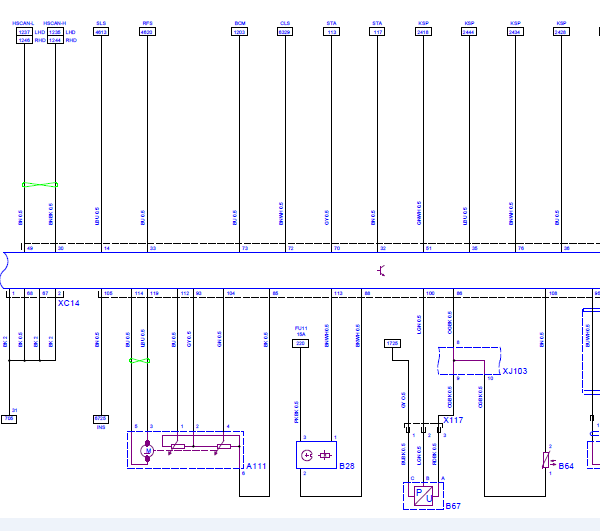Select the B67 component label
The height and width of the screenshot is (531, 600).
click(x=453, y=506)
